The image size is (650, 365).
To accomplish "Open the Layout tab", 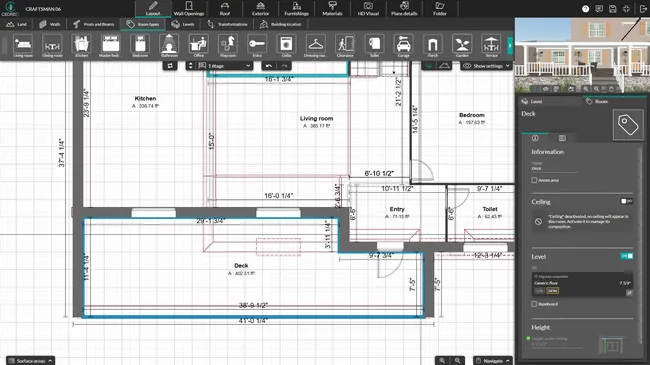I will (x=153, y=9).
